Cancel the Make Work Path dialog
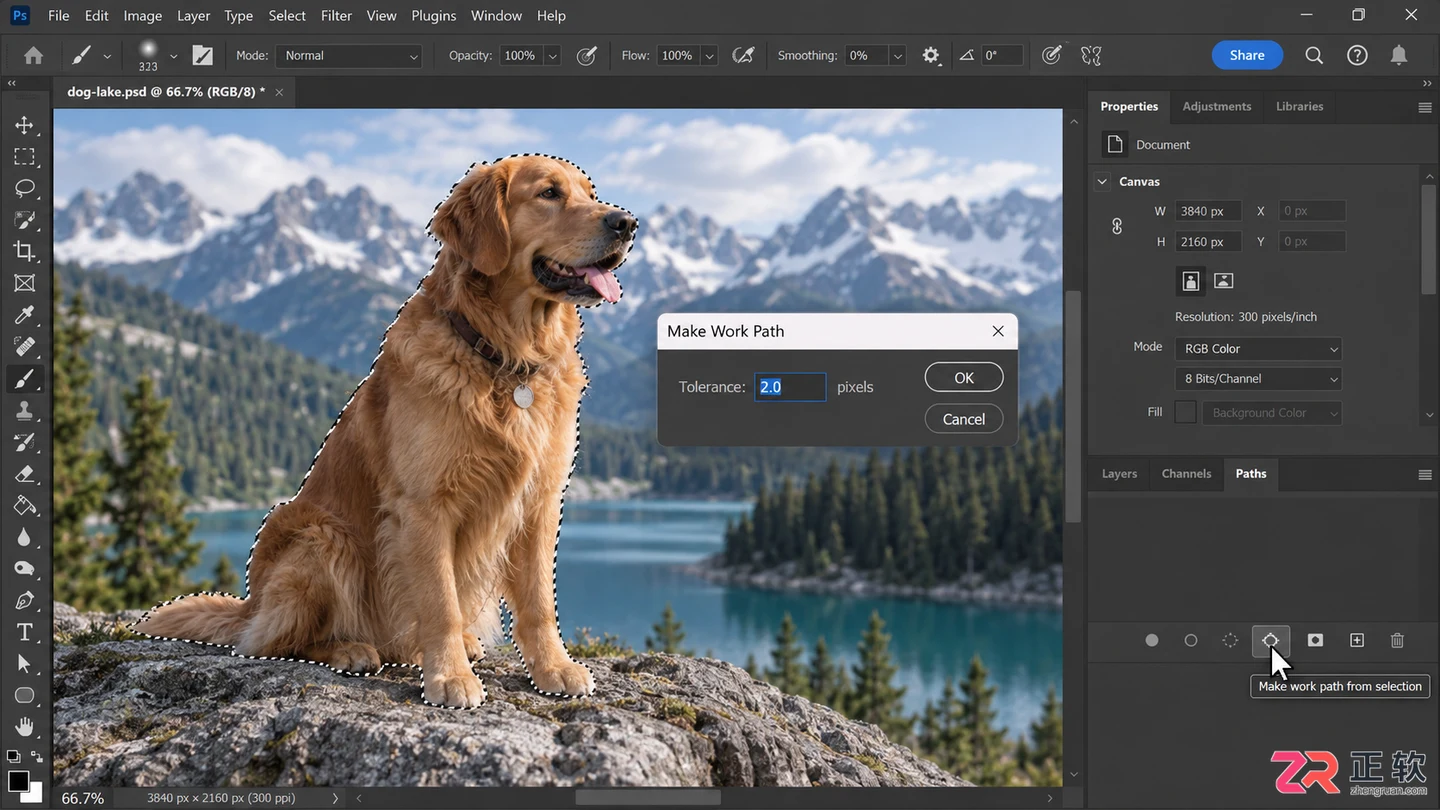Image resolution: width=1440 pixels, height=810 pixels. point(964,419)
